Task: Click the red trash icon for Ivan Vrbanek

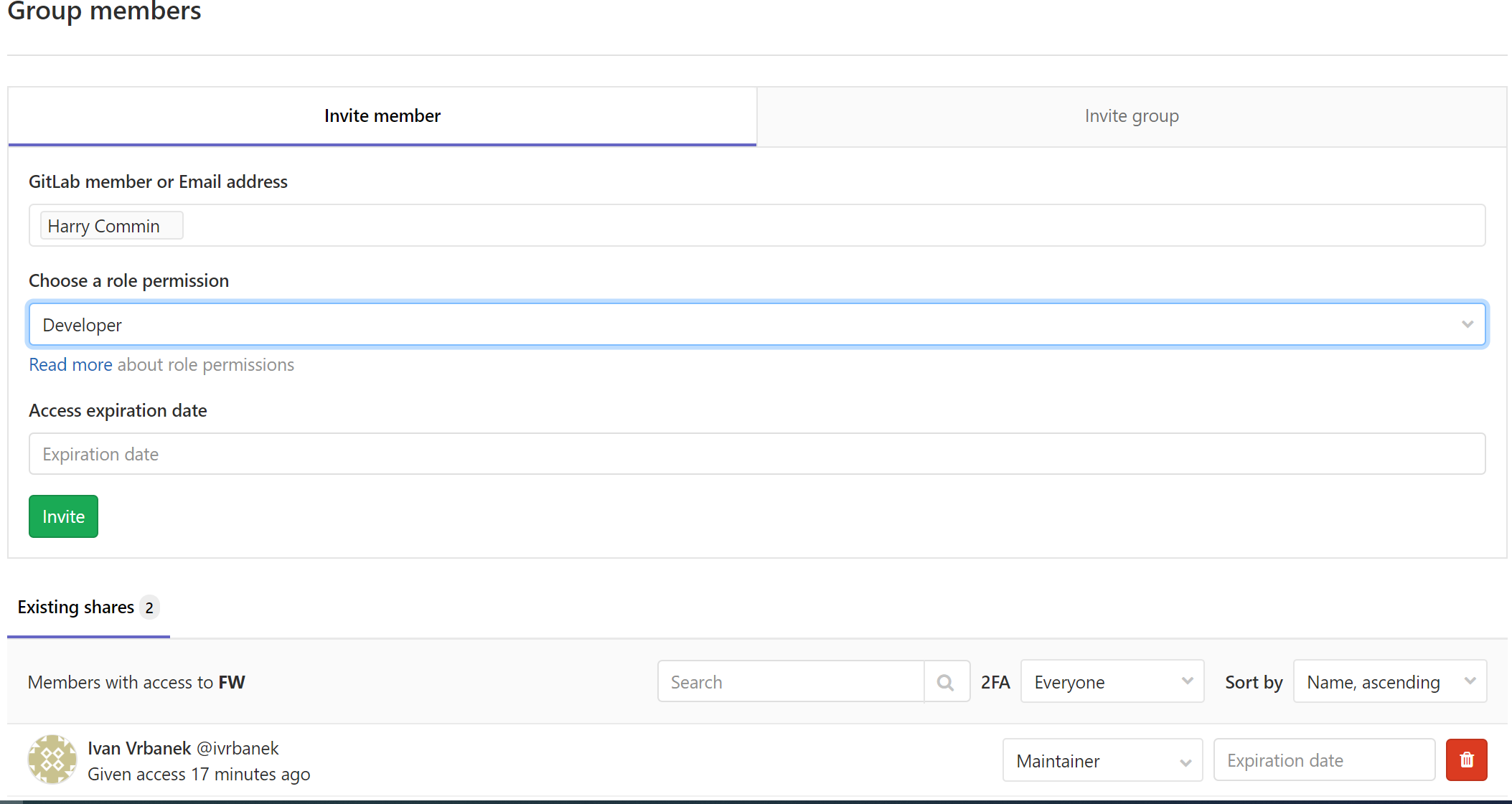Action: pyautogui.click(x=1466, y=760)
